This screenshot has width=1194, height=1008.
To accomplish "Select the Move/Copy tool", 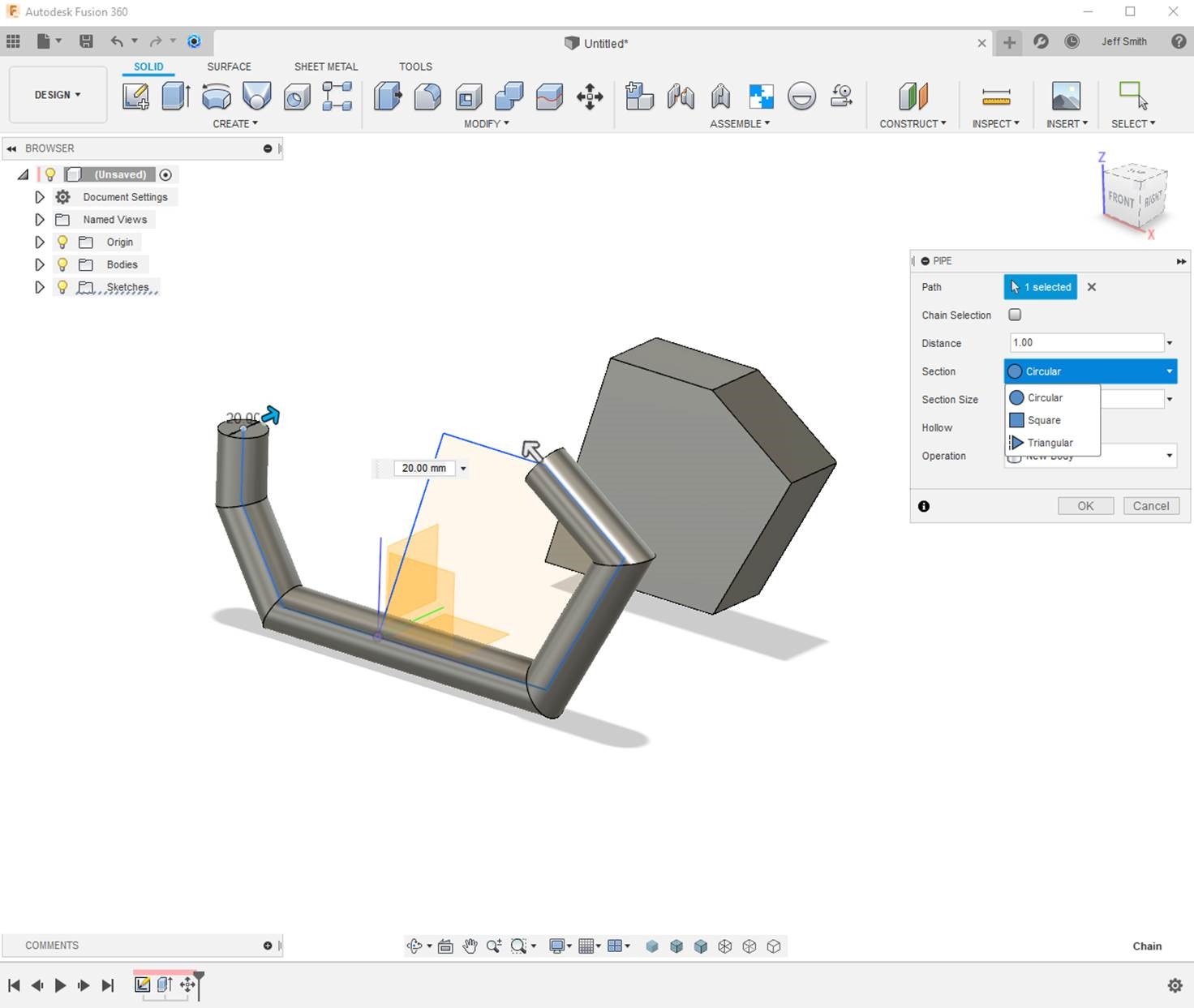I will (590, 96).
